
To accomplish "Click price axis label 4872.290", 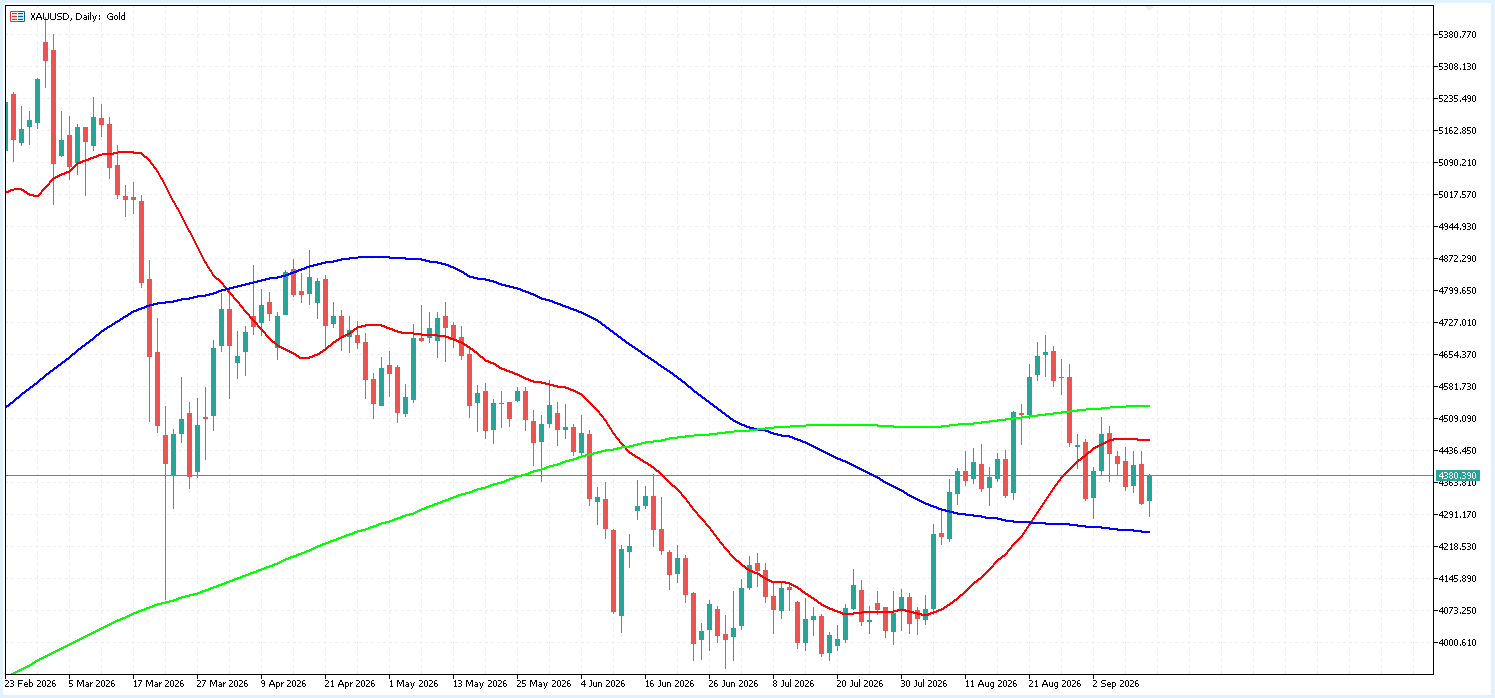I will click(1457, 259).
